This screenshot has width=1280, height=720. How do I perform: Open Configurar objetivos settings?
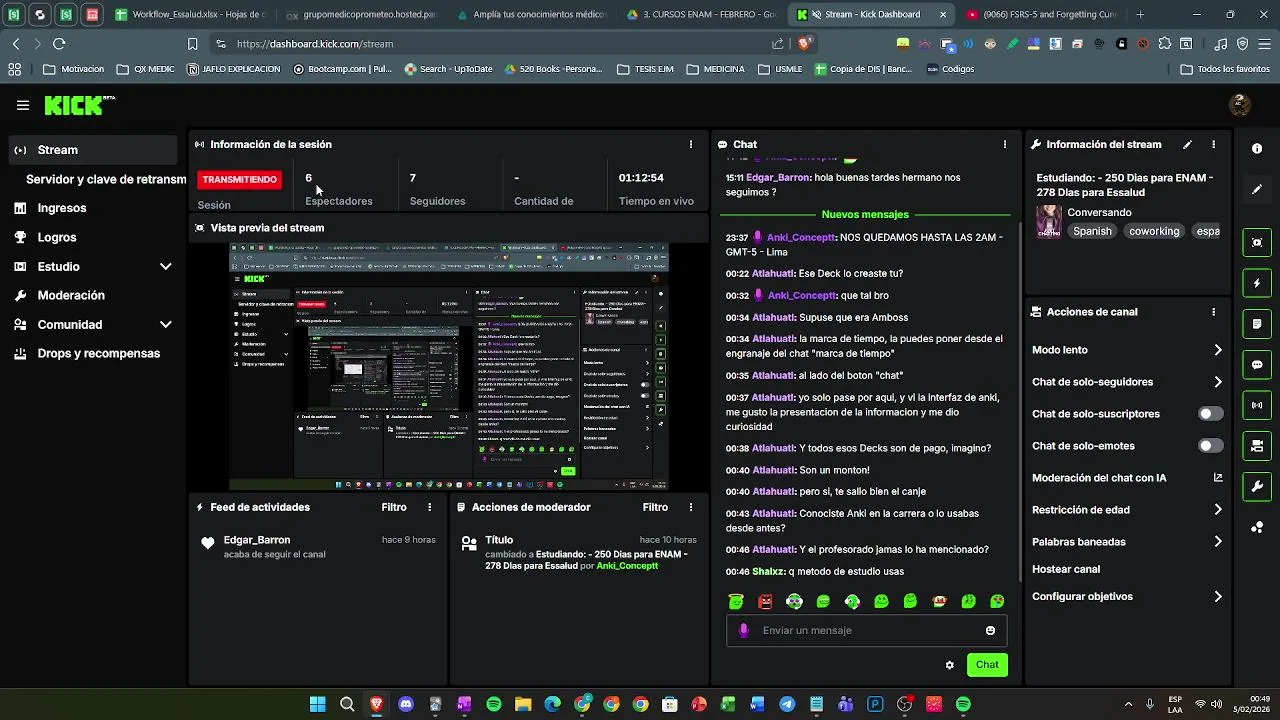(x=1127, y=597)
